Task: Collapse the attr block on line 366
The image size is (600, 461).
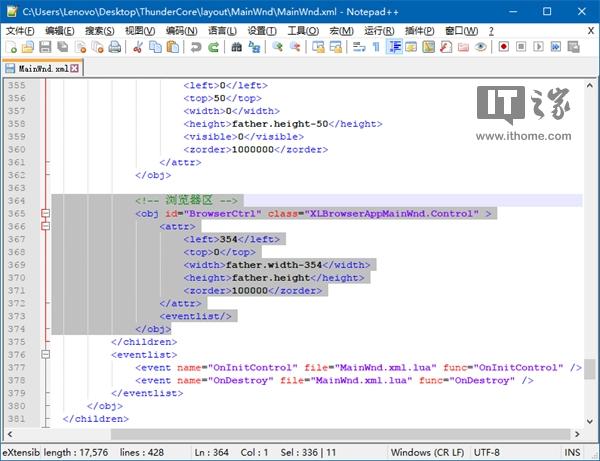Action: click(45, 226)
